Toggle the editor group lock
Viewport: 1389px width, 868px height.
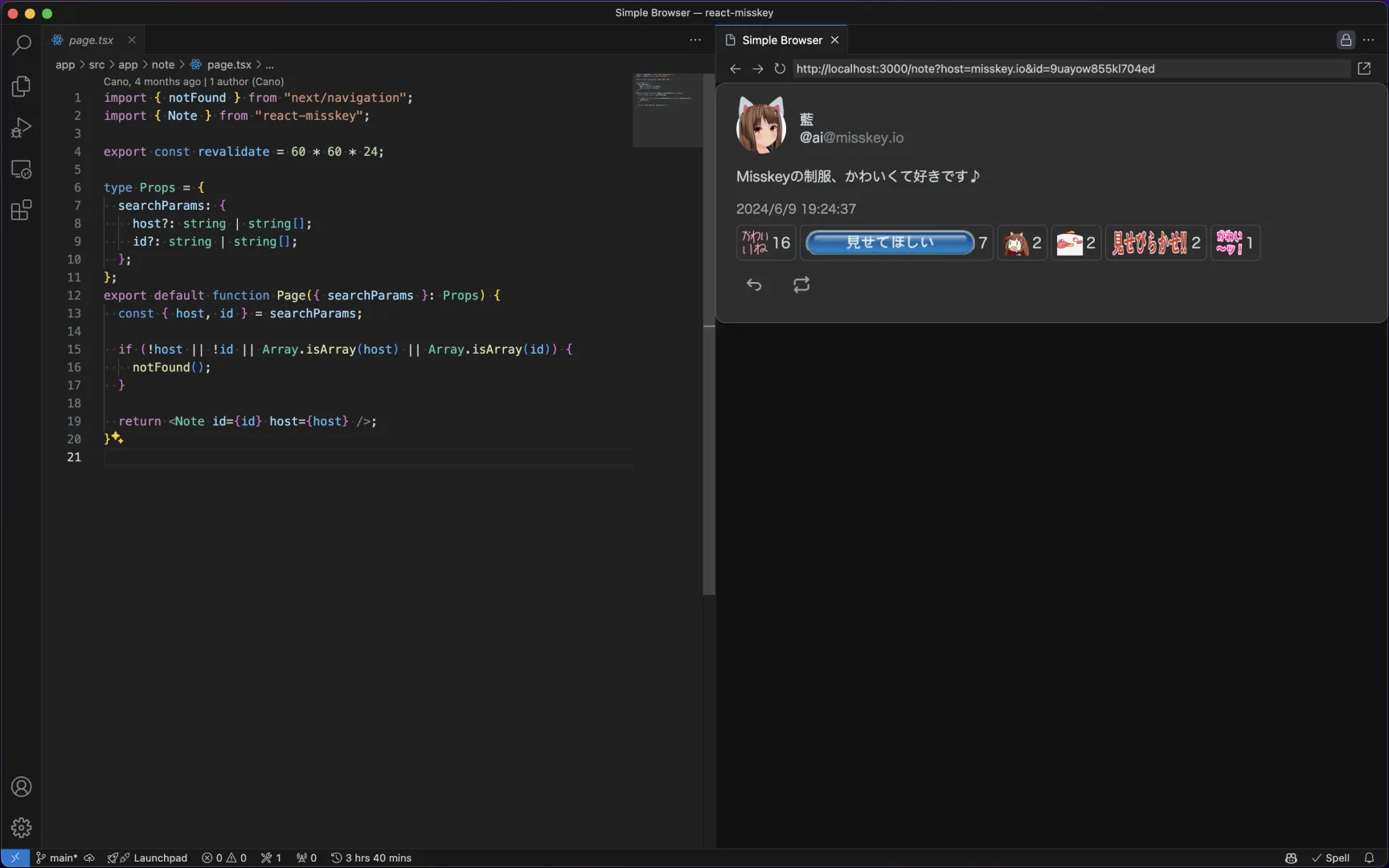(1346, 40)
